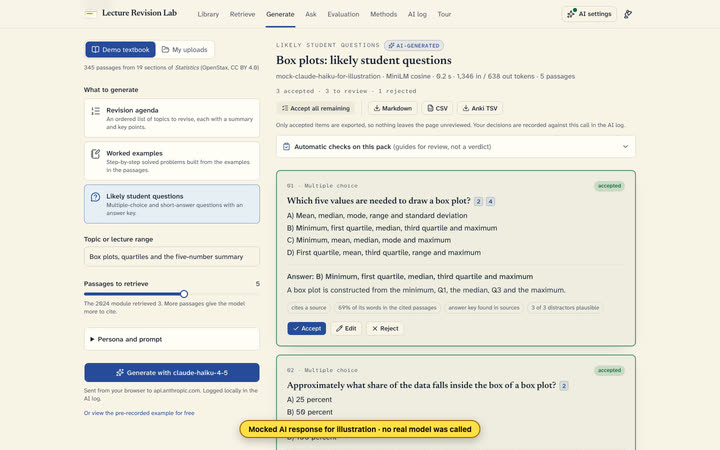Click Accept all remaining

(x=315, y=108)
